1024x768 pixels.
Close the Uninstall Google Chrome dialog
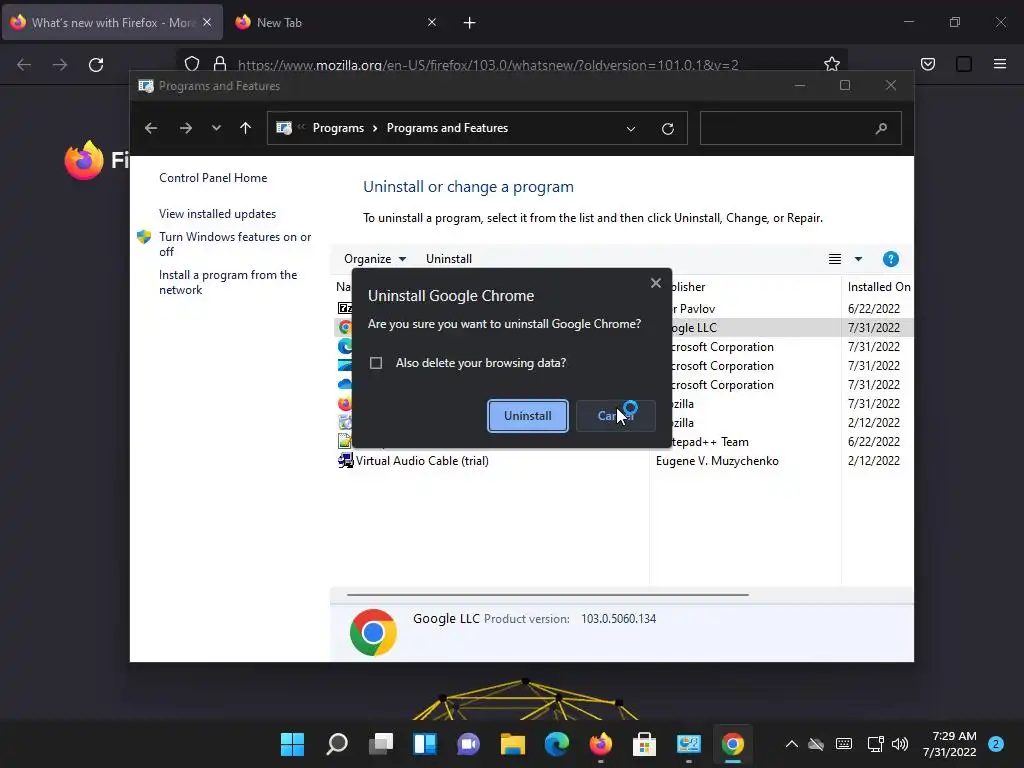[x=656, y=283]
